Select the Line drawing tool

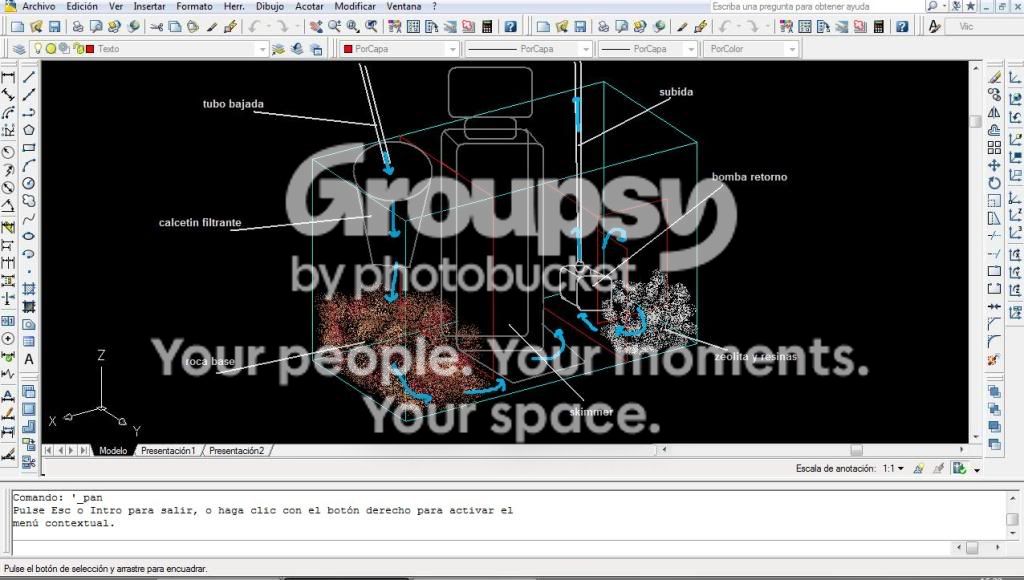(x=29, y=77)
